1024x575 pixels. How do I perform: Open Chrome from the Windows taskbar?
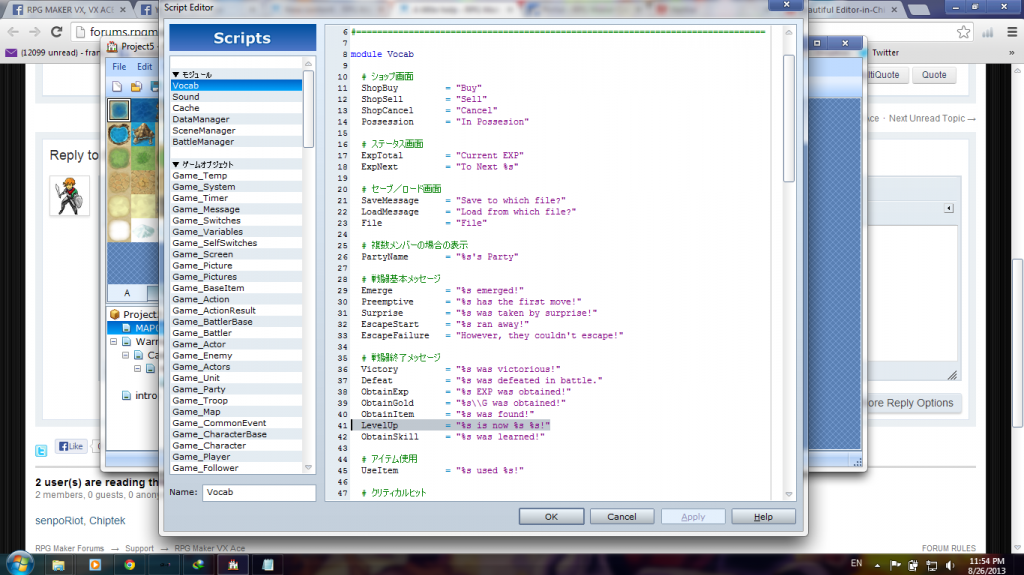[x=129, y=564]
